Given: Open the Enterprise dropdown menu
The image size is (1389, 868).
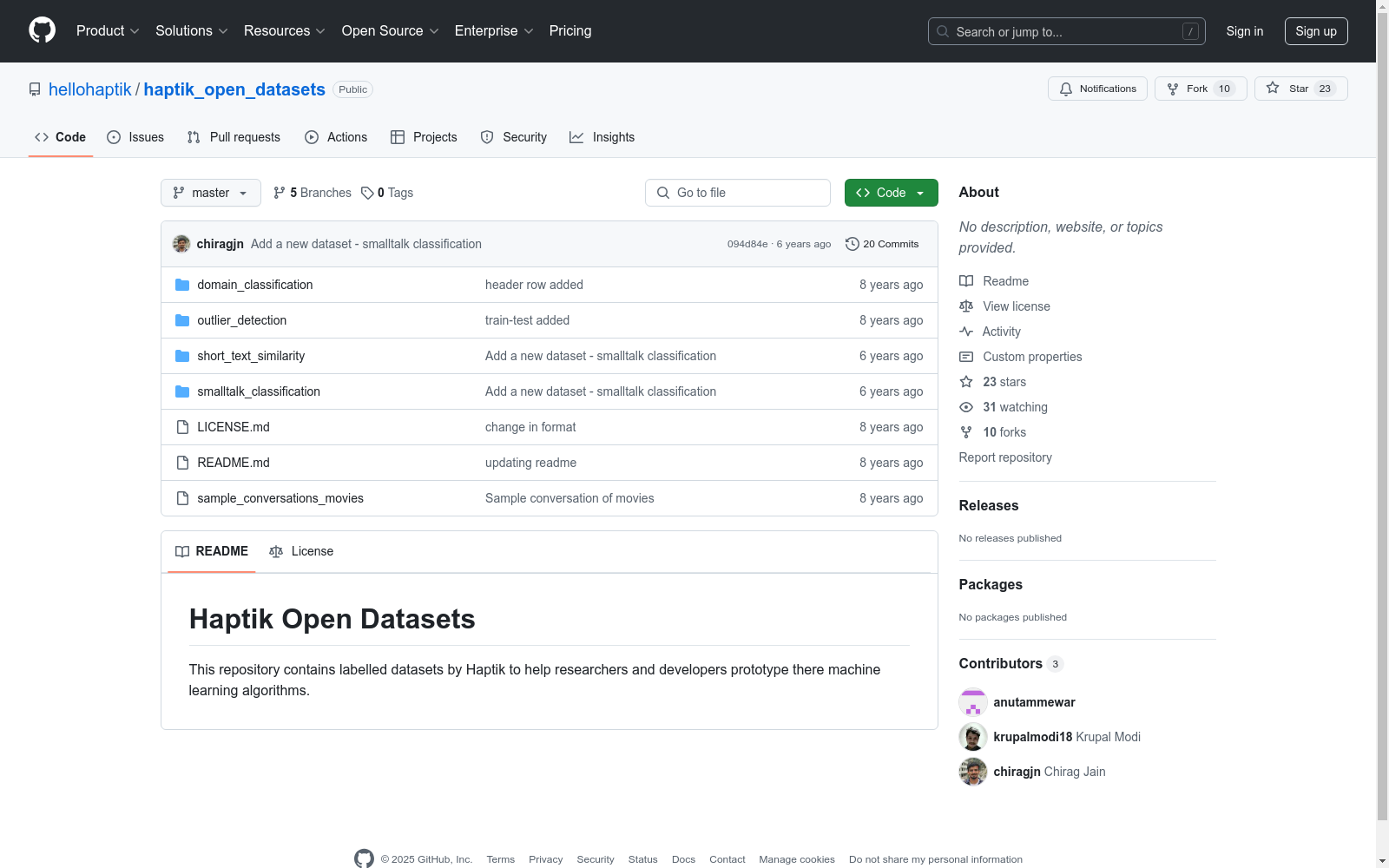Looking at the screenshot, I should coord(494,31).
